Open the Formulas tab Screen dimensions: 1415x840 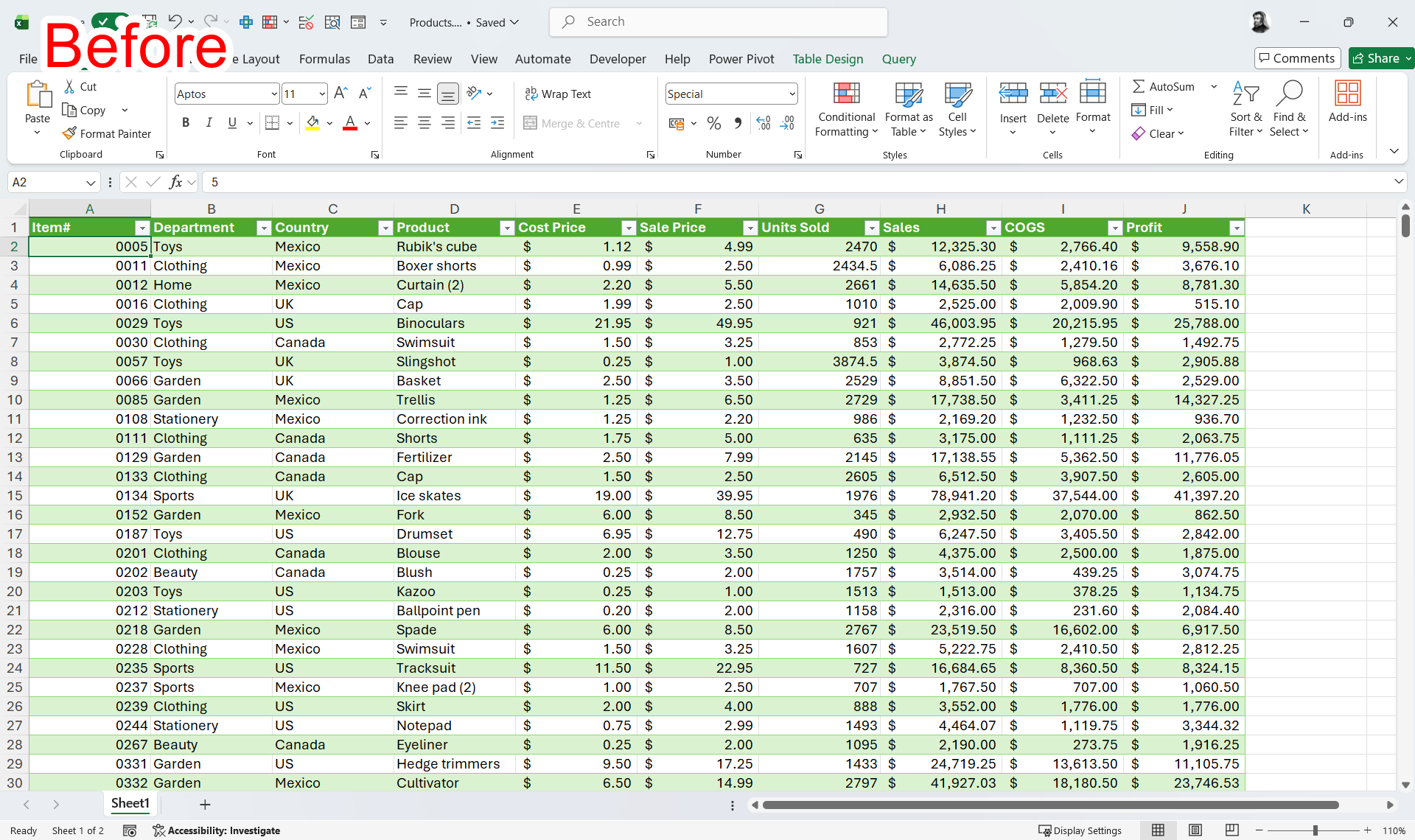324,59
